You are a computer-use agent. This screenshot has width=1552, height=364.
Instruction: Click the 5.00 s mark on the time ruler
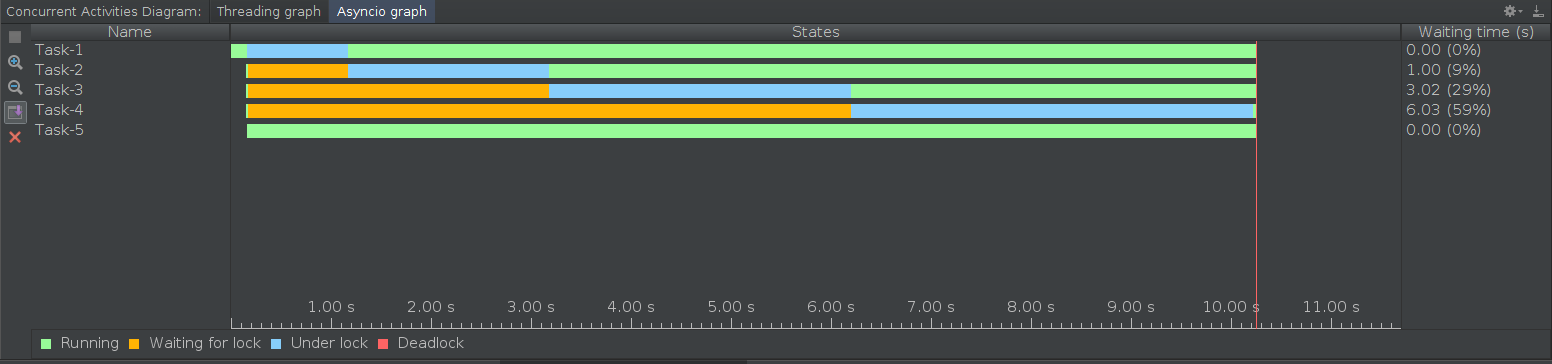point(731,307)
